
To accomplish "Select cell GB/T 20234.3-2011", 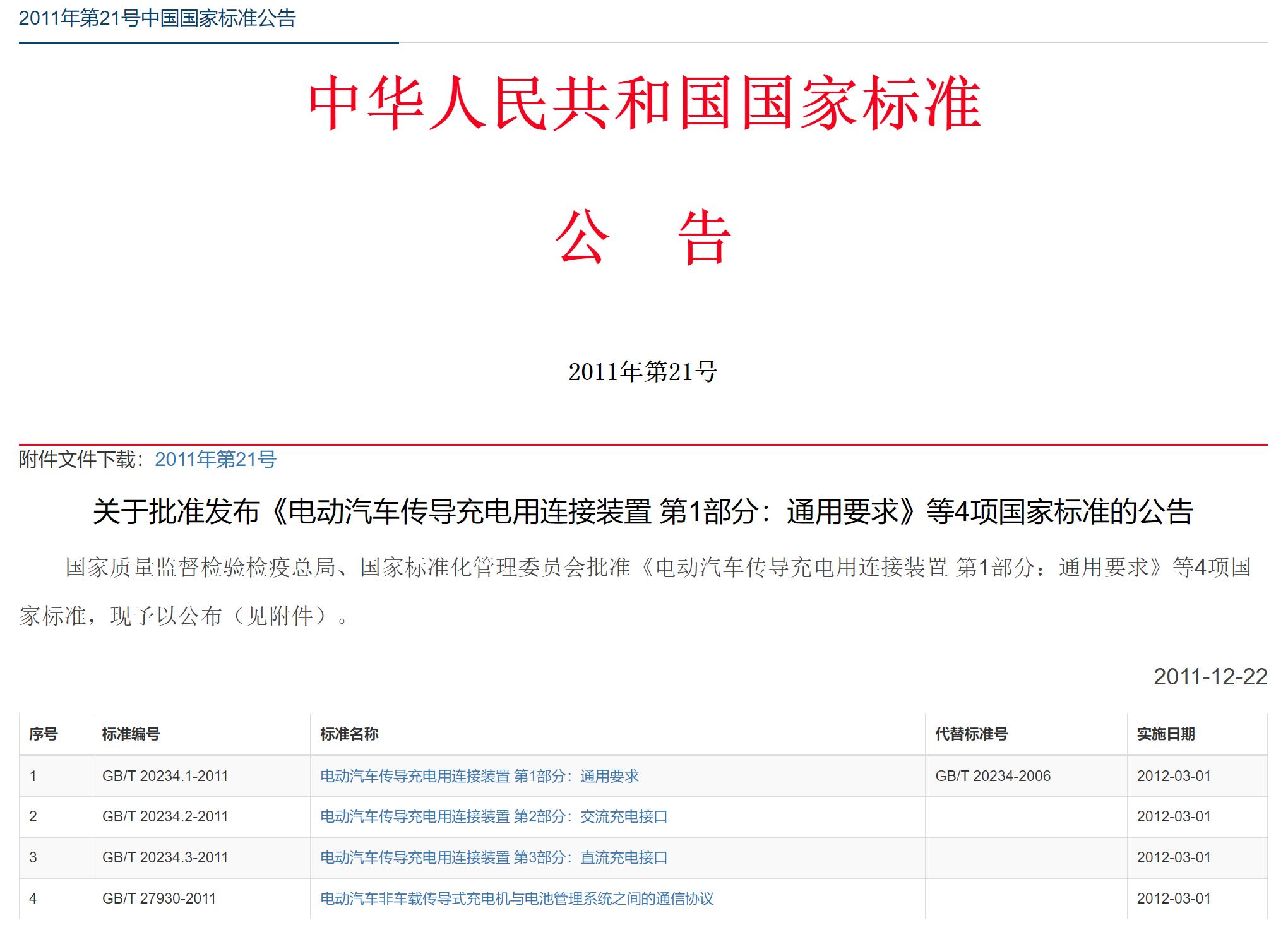I will [x=165, y=857].
